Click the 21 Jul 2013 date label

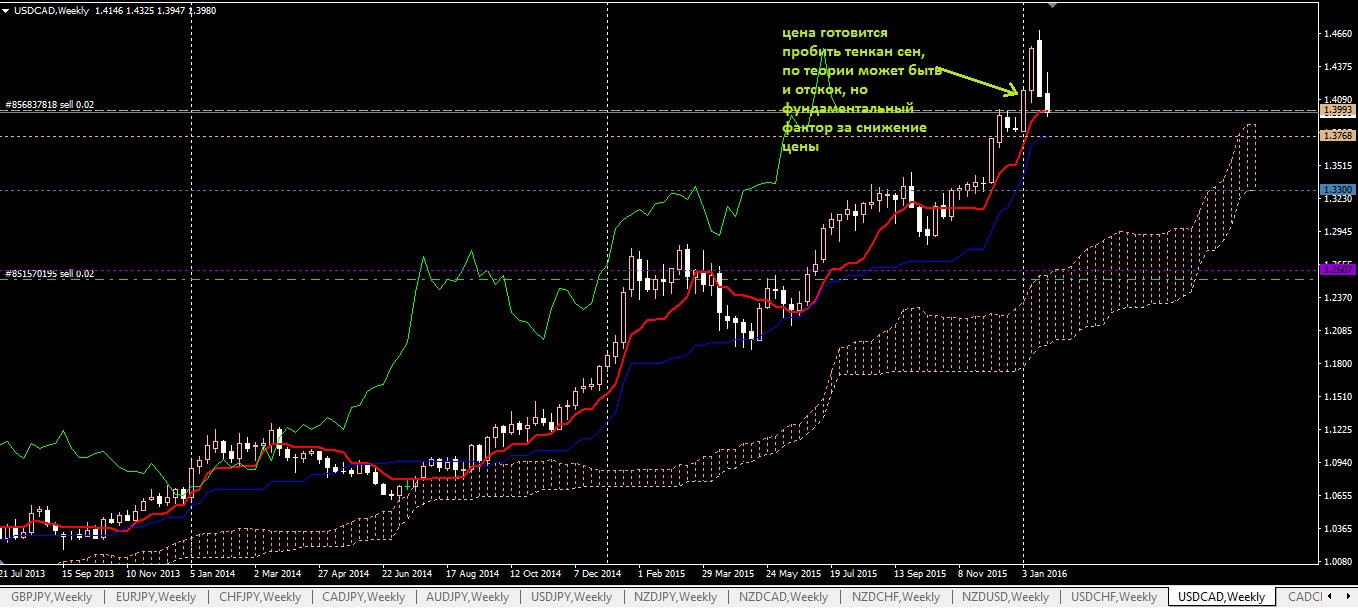coord(22,574)
